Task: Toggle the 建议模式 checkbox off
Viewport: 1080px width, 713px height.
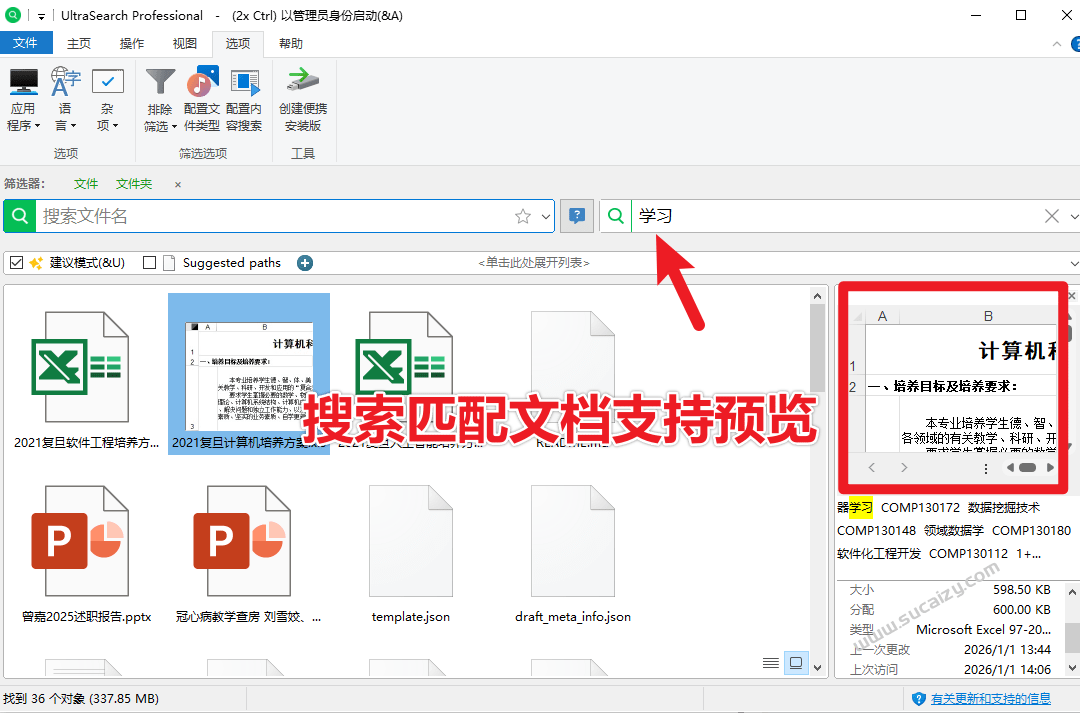Action: (17, 262)
